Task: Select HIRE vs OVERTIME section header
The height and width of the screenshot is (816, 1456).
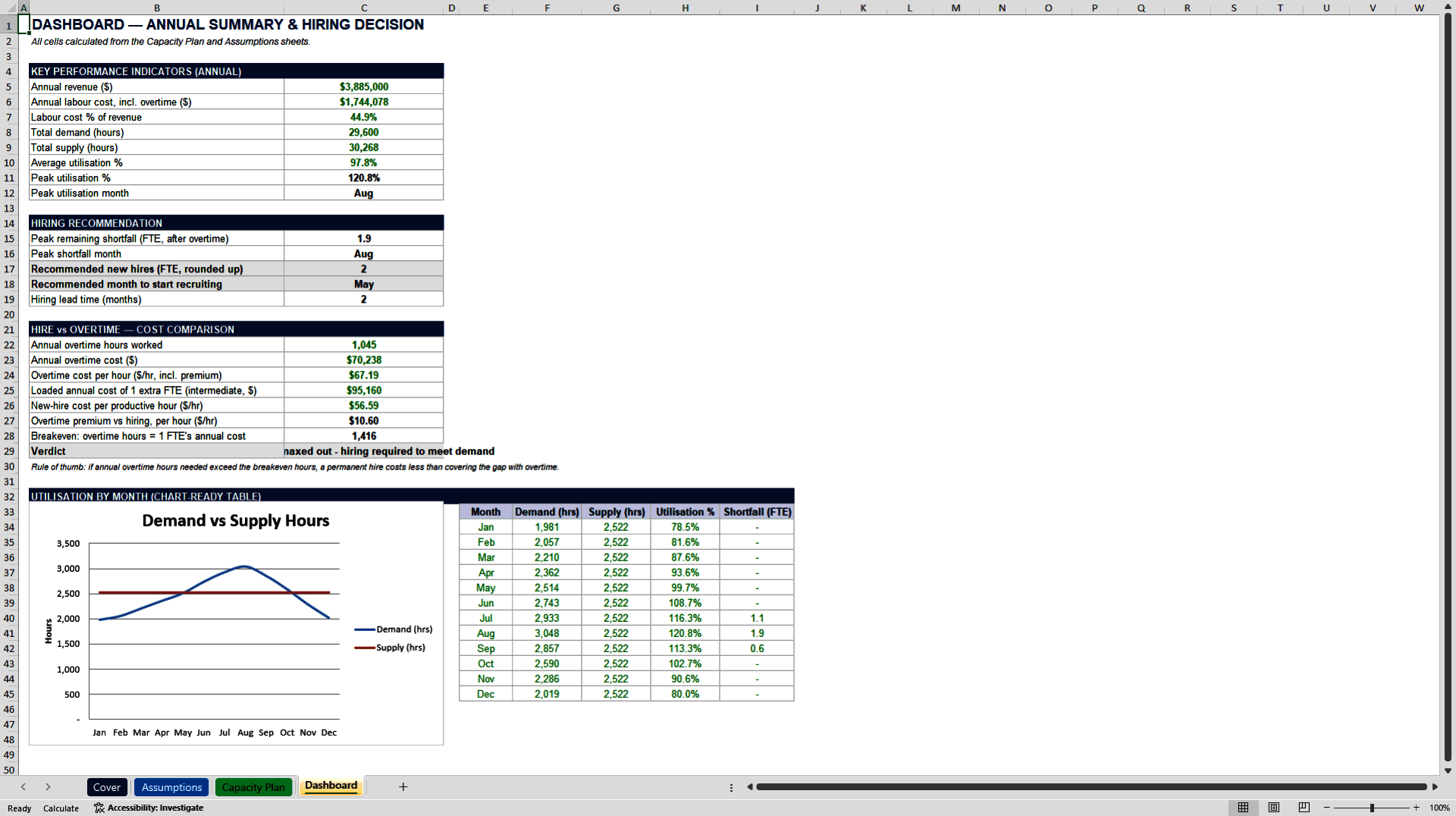Action: (x=237, y=329)
